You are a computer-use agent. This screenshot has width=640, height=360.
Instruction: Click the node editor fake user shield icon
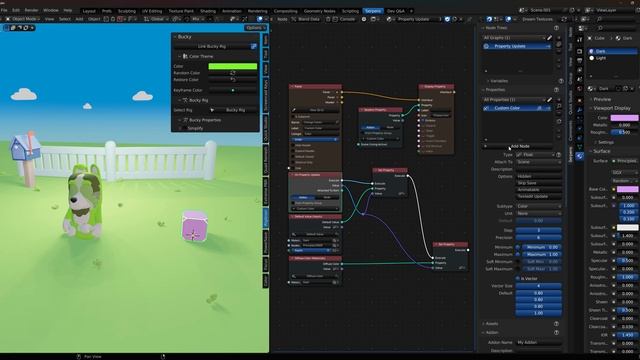tap(447, 19)
